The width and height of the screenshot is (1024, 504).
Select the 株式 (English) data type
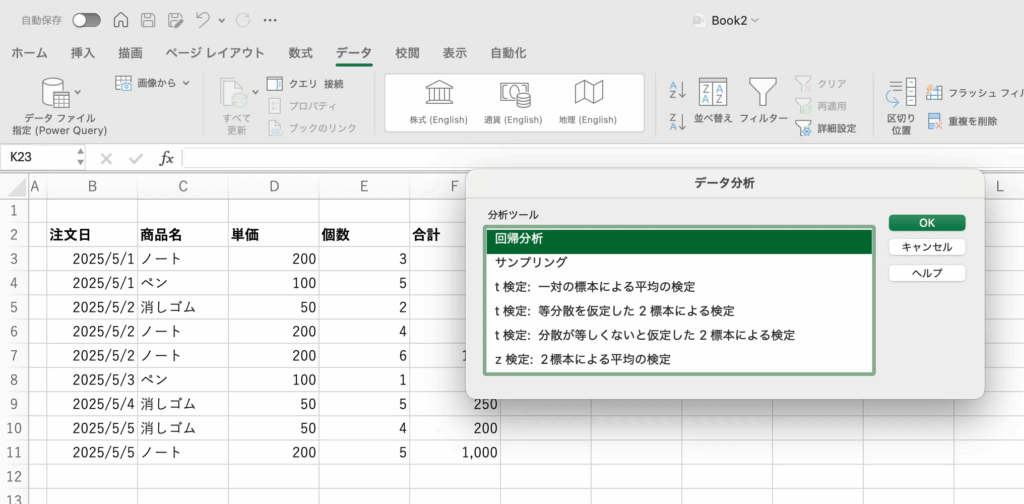tap(439, 102)
